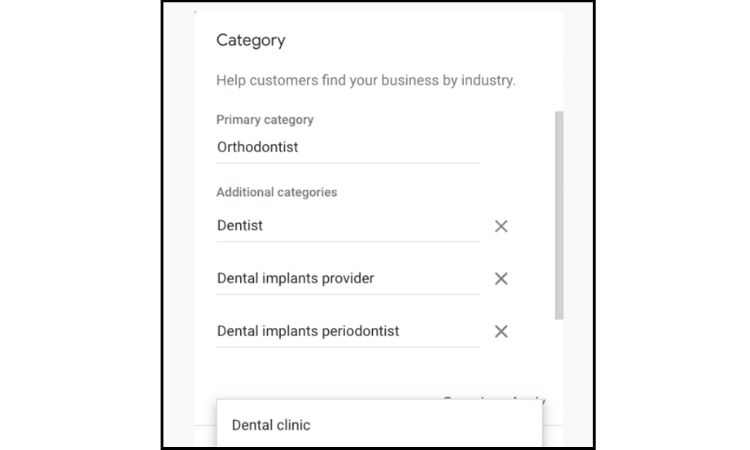Screen dimensions: 750x450
Task: Delete Dental implants provider category
Action: (x=501, y=279)
